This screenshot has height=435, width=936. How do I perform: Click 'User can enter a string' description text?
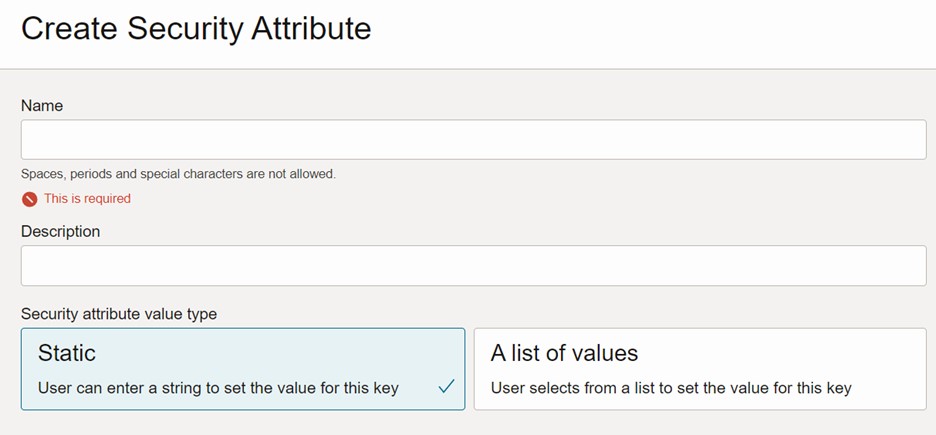click(218, 388)
